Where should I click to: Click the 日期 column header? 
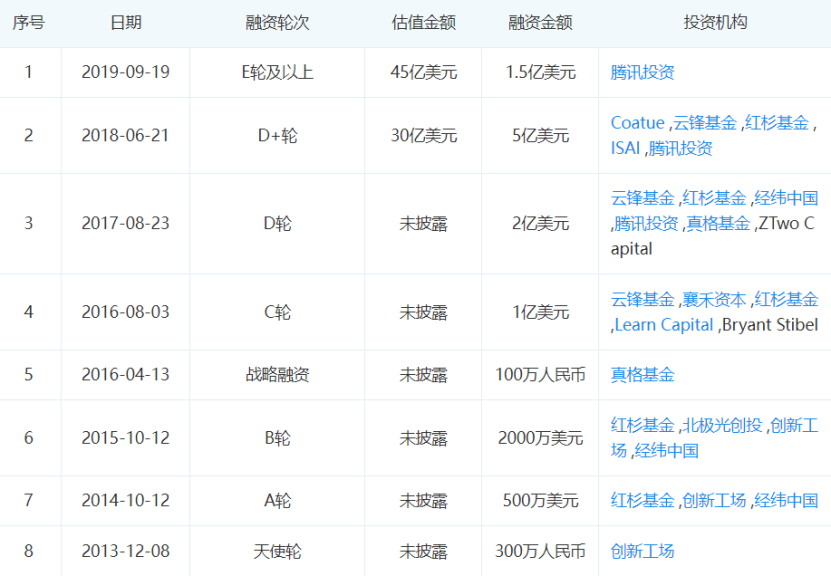coord(126,23)
